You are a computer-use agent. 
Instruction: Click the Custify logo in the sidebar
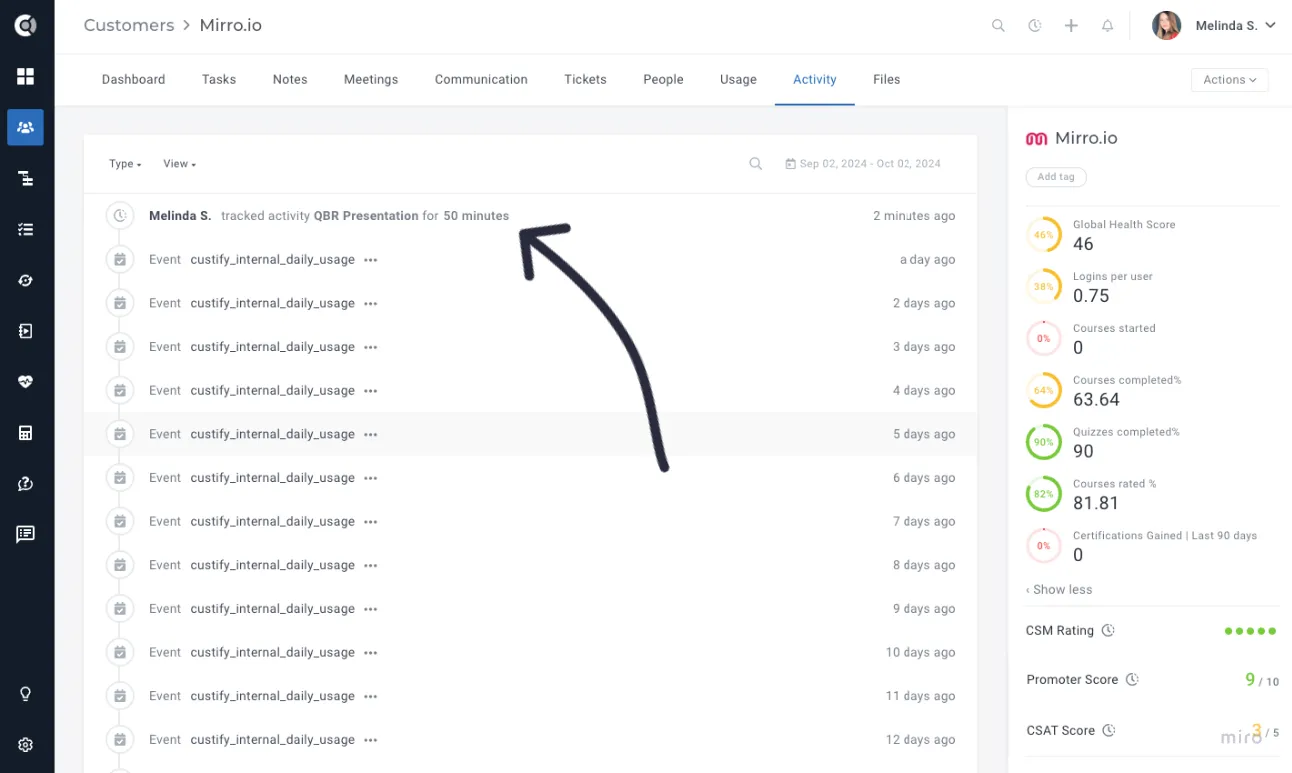tap(25, 26)
